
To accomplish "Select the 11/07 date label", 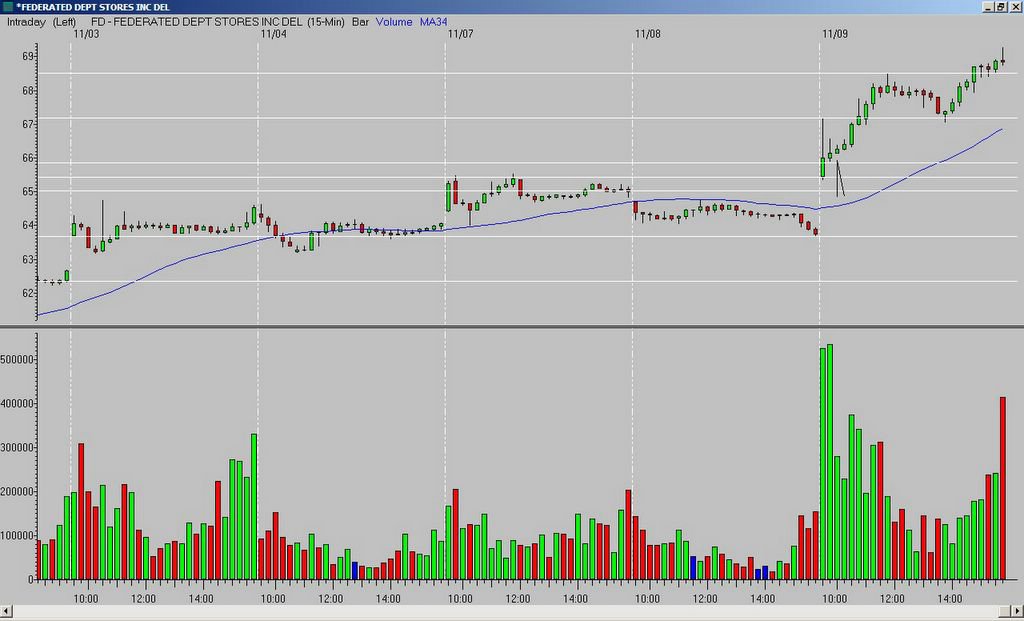I will [x=460, y=34].
